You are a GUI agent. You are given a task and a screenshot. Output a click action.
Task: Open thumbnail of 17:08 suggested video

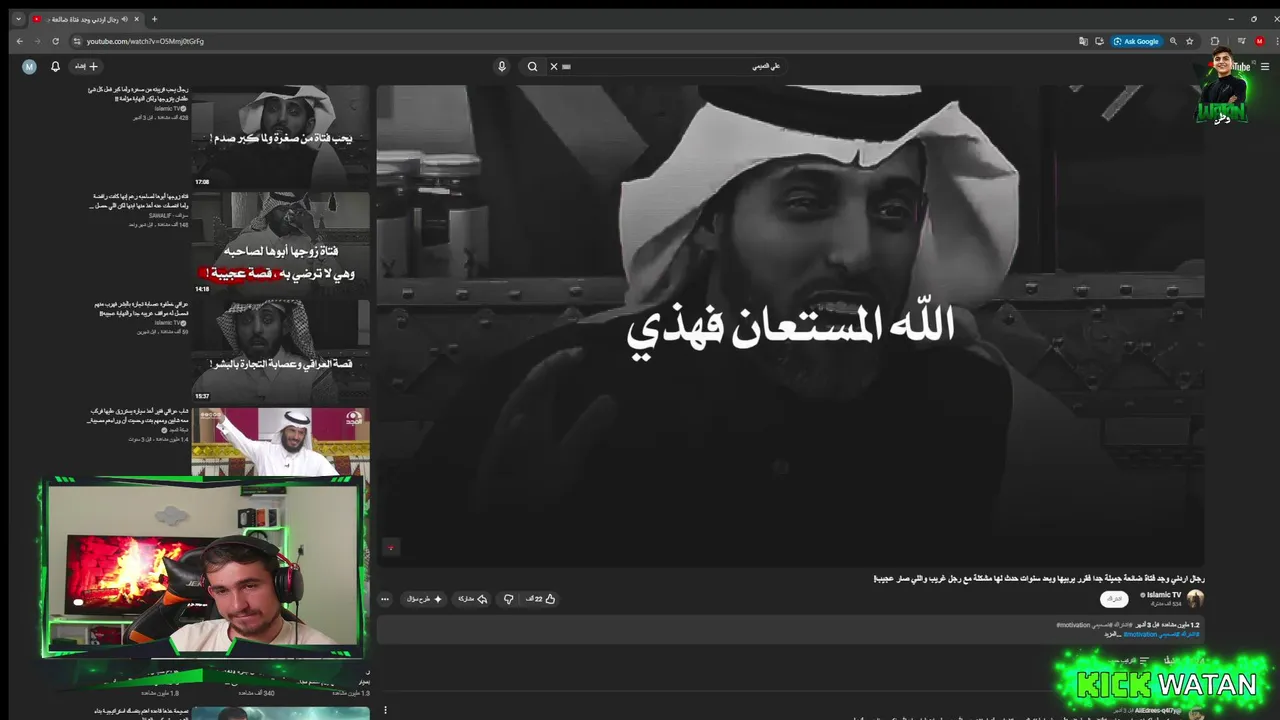[281, 137]
